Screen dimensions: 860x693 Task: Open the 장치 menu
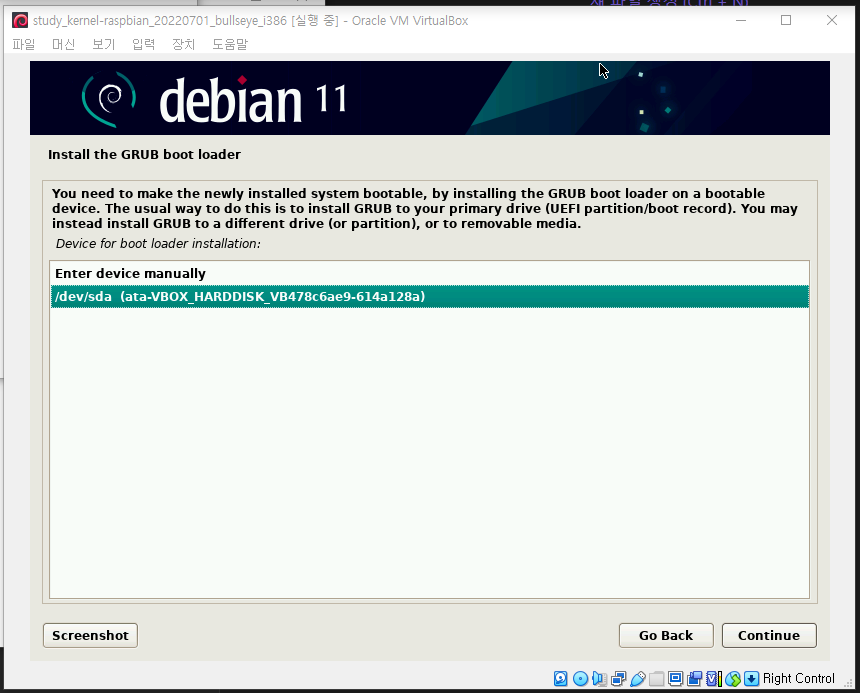point(183,44)
